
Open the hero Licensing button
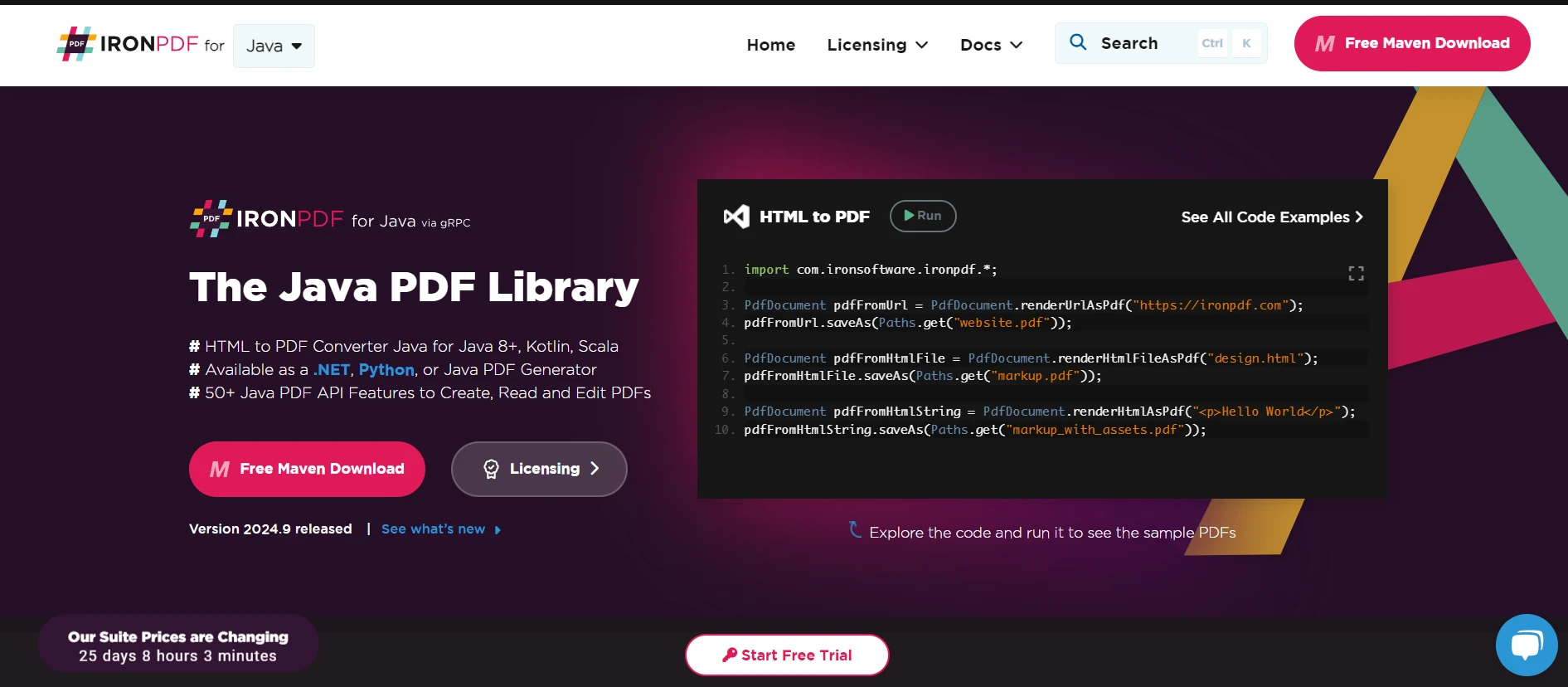coord(539,469)
